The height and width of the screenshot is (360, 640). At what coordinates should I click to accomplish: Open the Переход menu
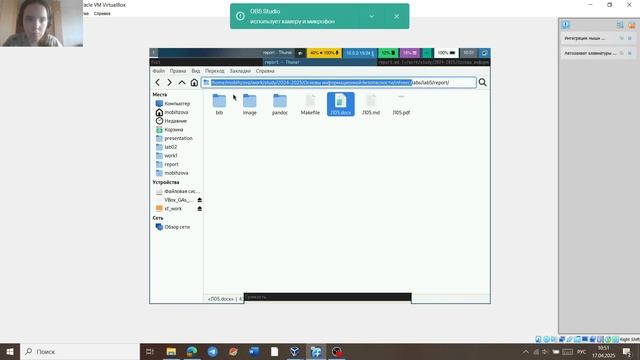coord(215,71)
